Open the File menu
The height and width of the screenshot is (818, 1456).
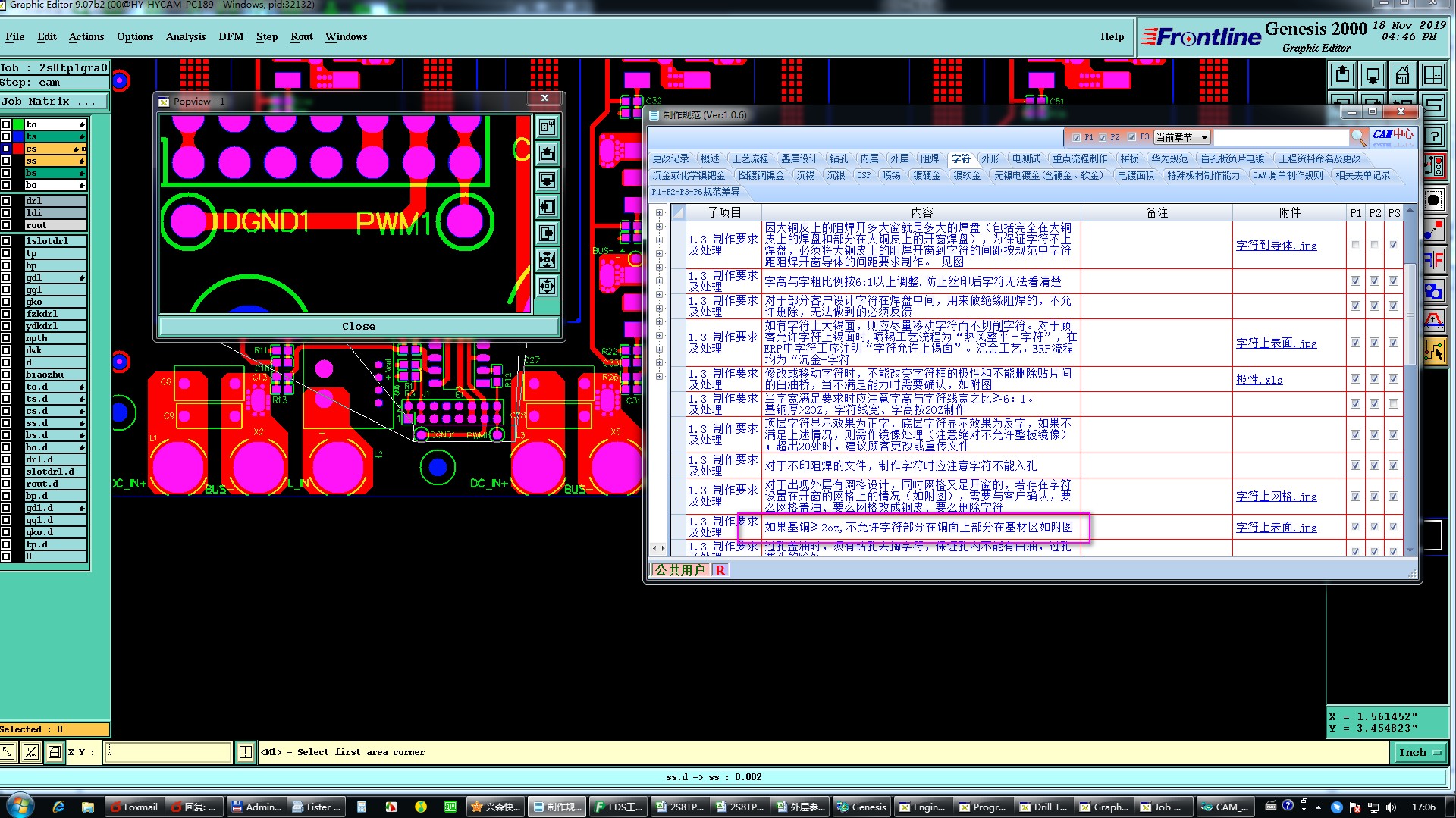click(x=14, y=36)
